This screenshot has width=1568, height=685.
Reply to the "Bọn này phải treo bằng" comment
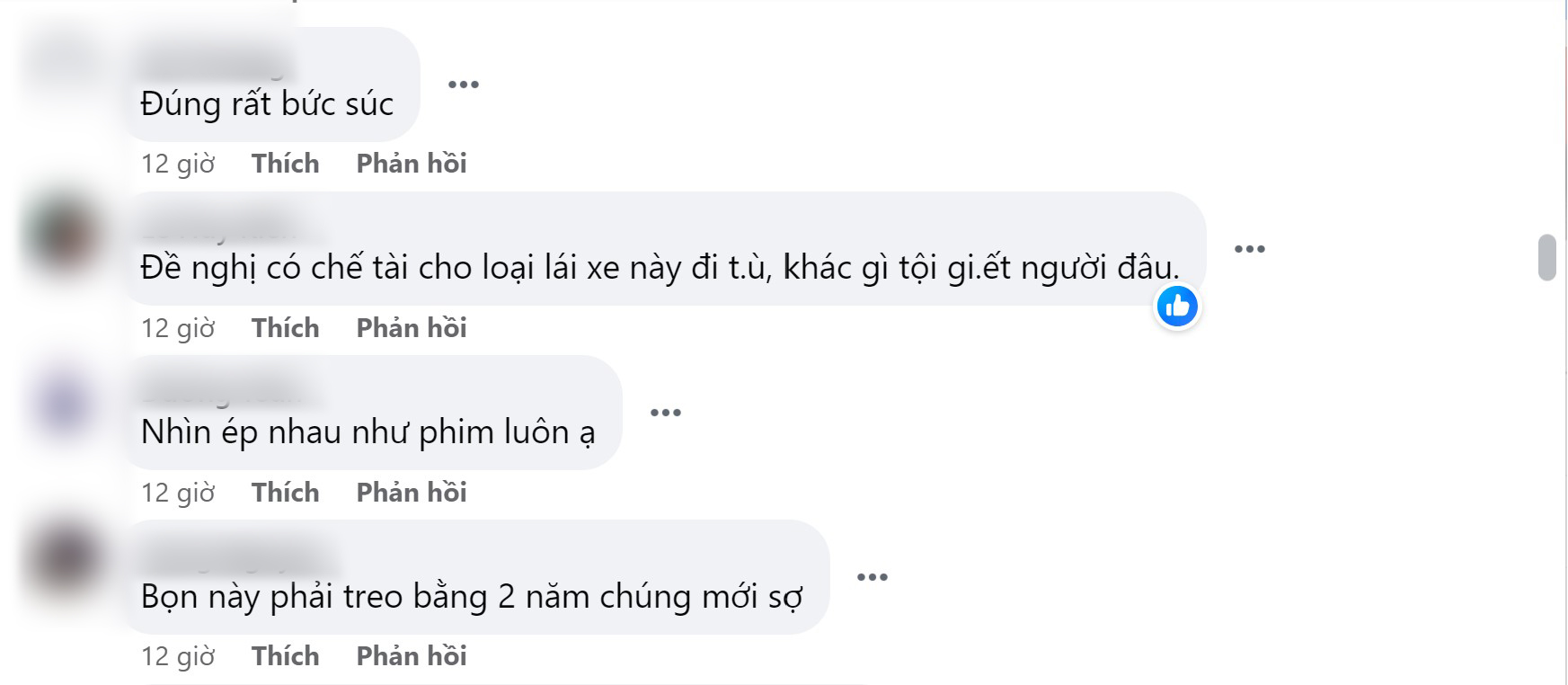pyautogui.click(x=412, y=656)
